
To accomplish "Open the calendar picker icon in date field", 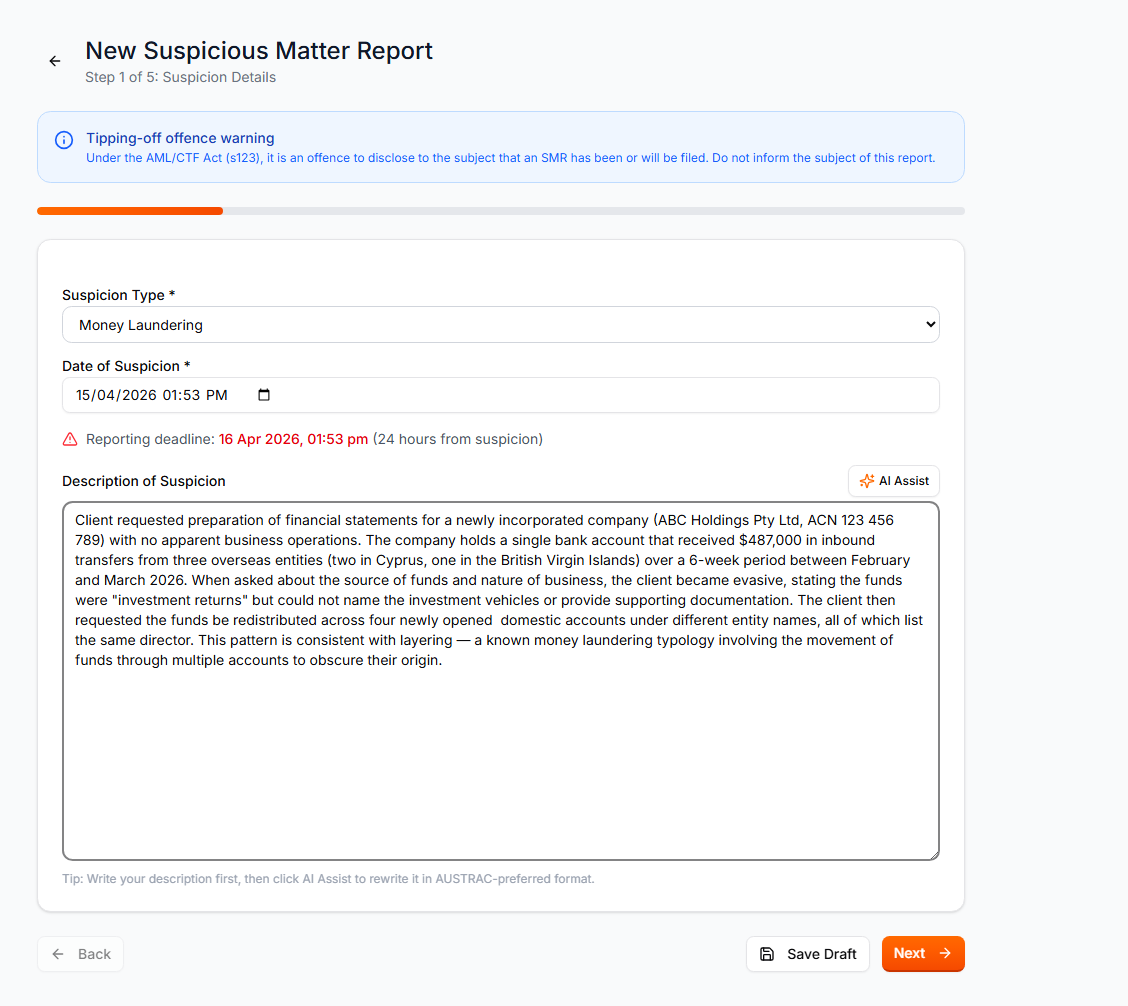I will [x=264, y=395].
